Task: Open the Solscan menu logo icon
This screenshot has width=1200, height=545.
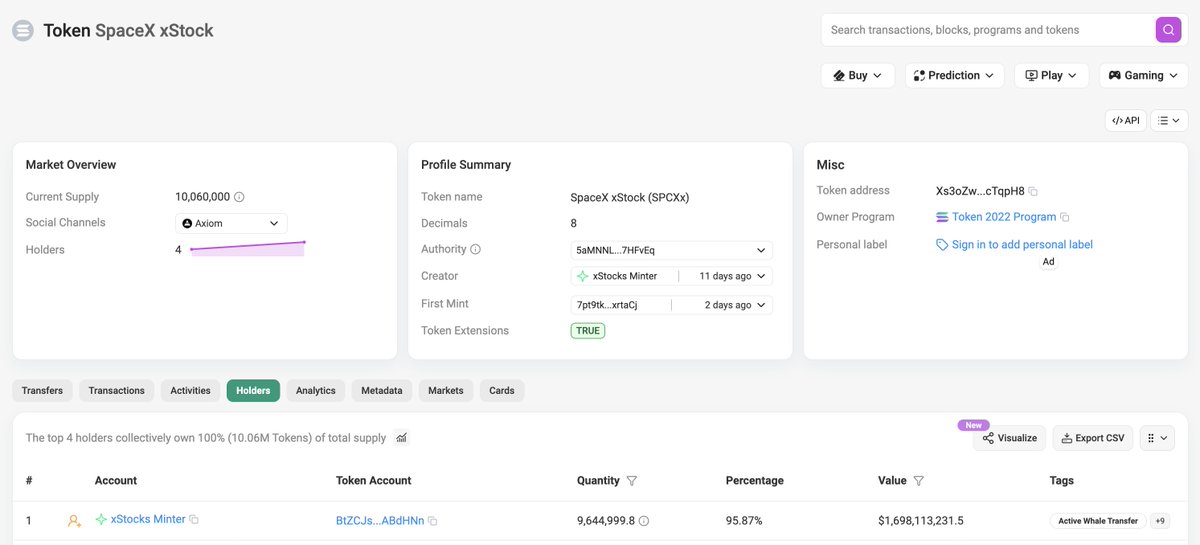Action: click(23, 31)
